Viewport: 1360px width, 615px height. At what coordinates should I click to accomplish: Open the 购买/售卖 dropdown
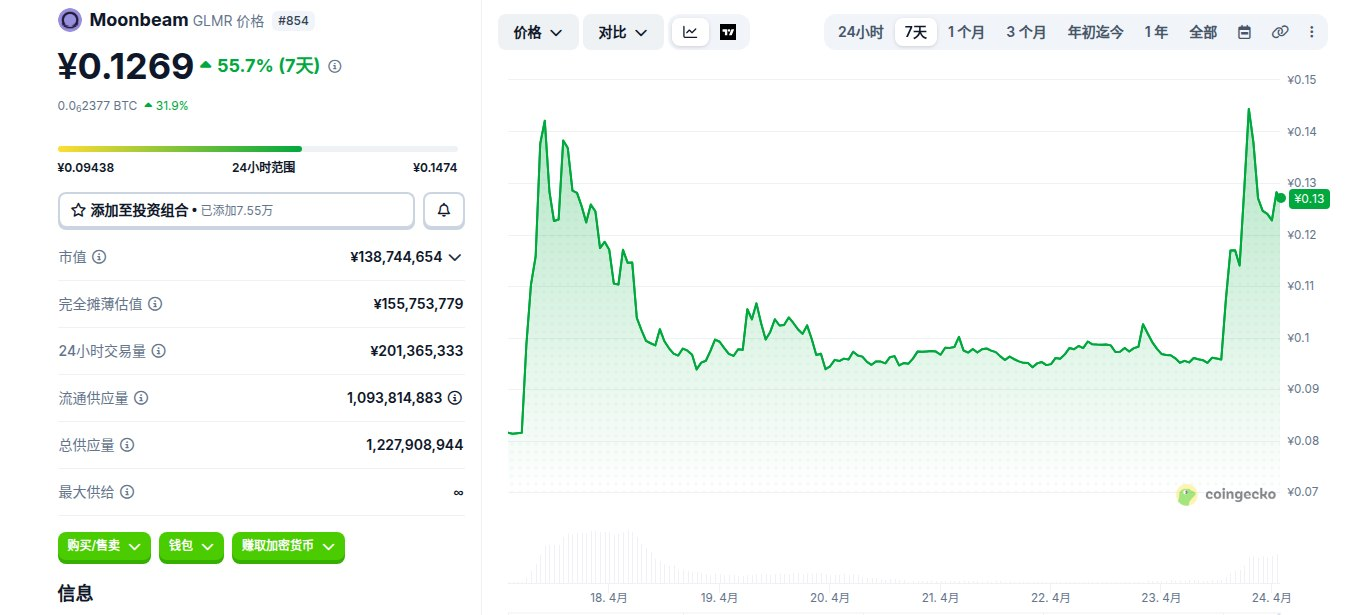105,546
